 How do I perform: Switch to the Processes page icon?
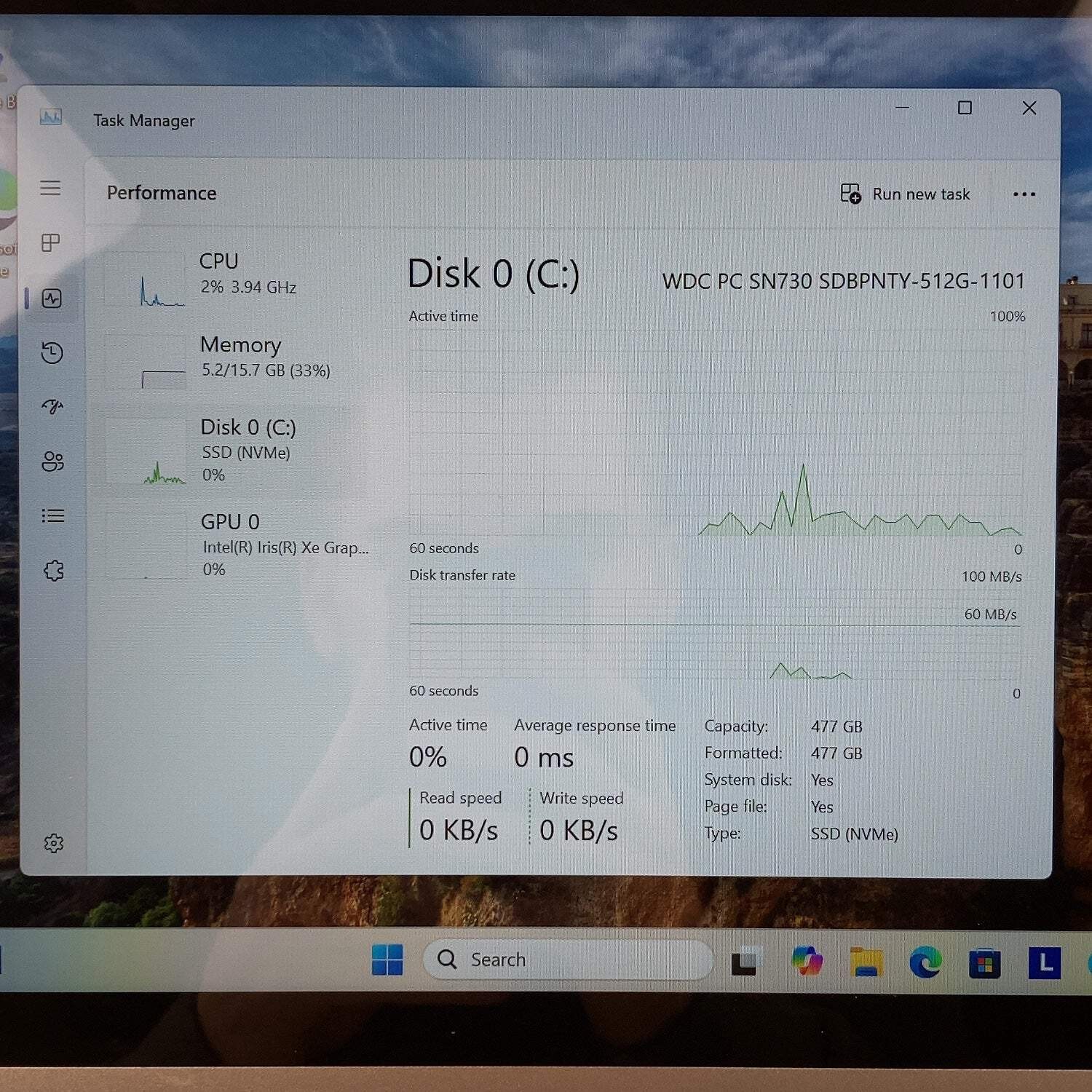pyautogui.click(x=51, y=242)
